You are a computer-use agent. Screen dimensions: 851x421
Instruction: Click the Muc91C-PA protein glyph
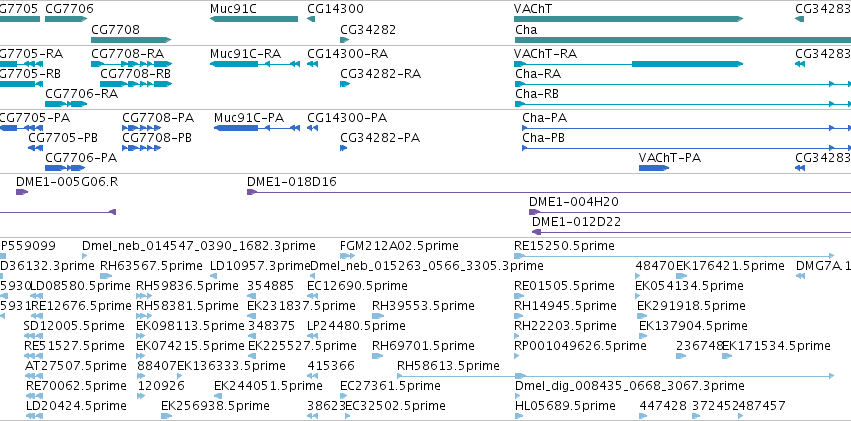(257, 128)
